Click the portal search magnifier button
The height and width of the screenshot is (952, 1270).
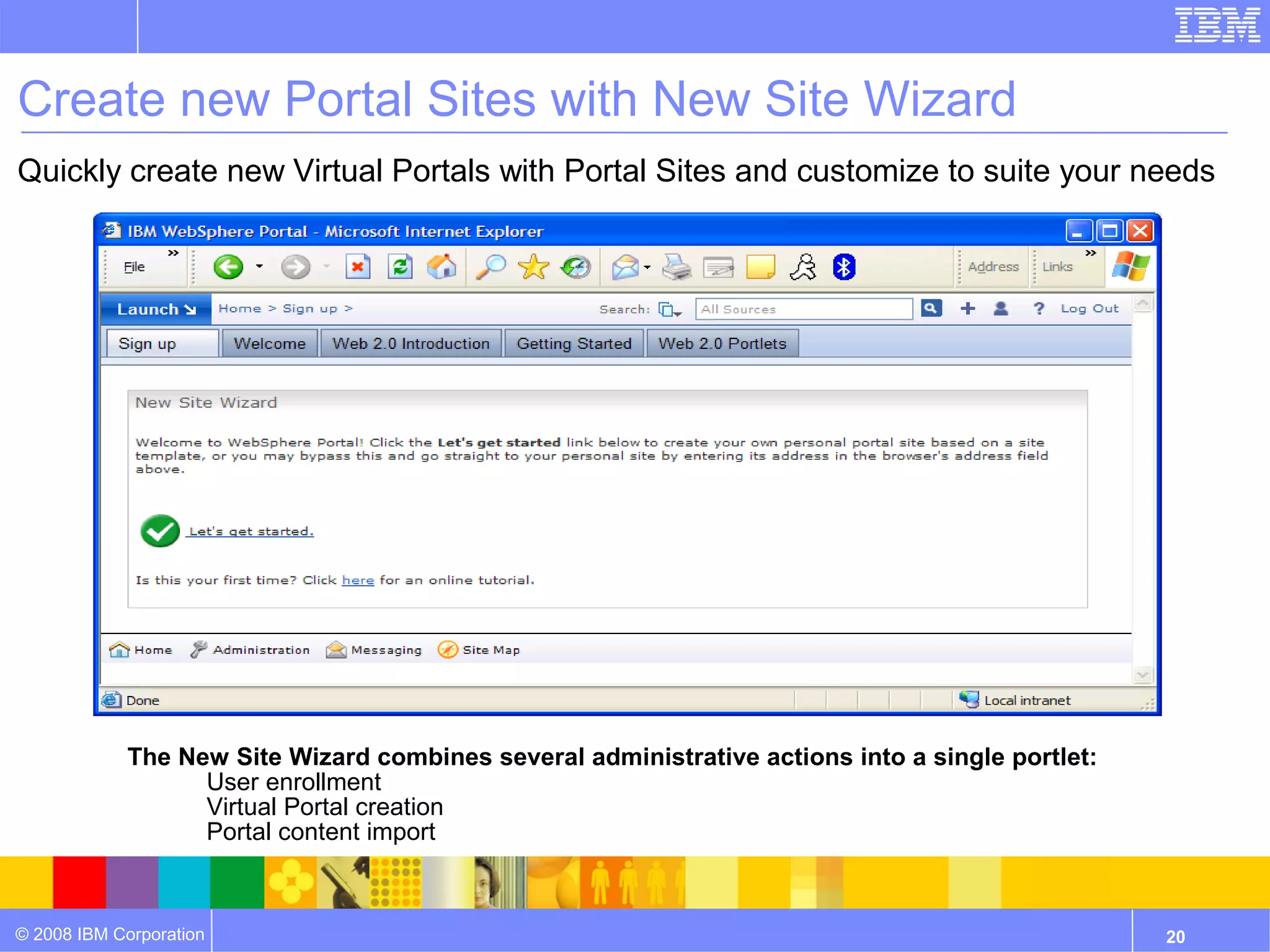[931, 308]
